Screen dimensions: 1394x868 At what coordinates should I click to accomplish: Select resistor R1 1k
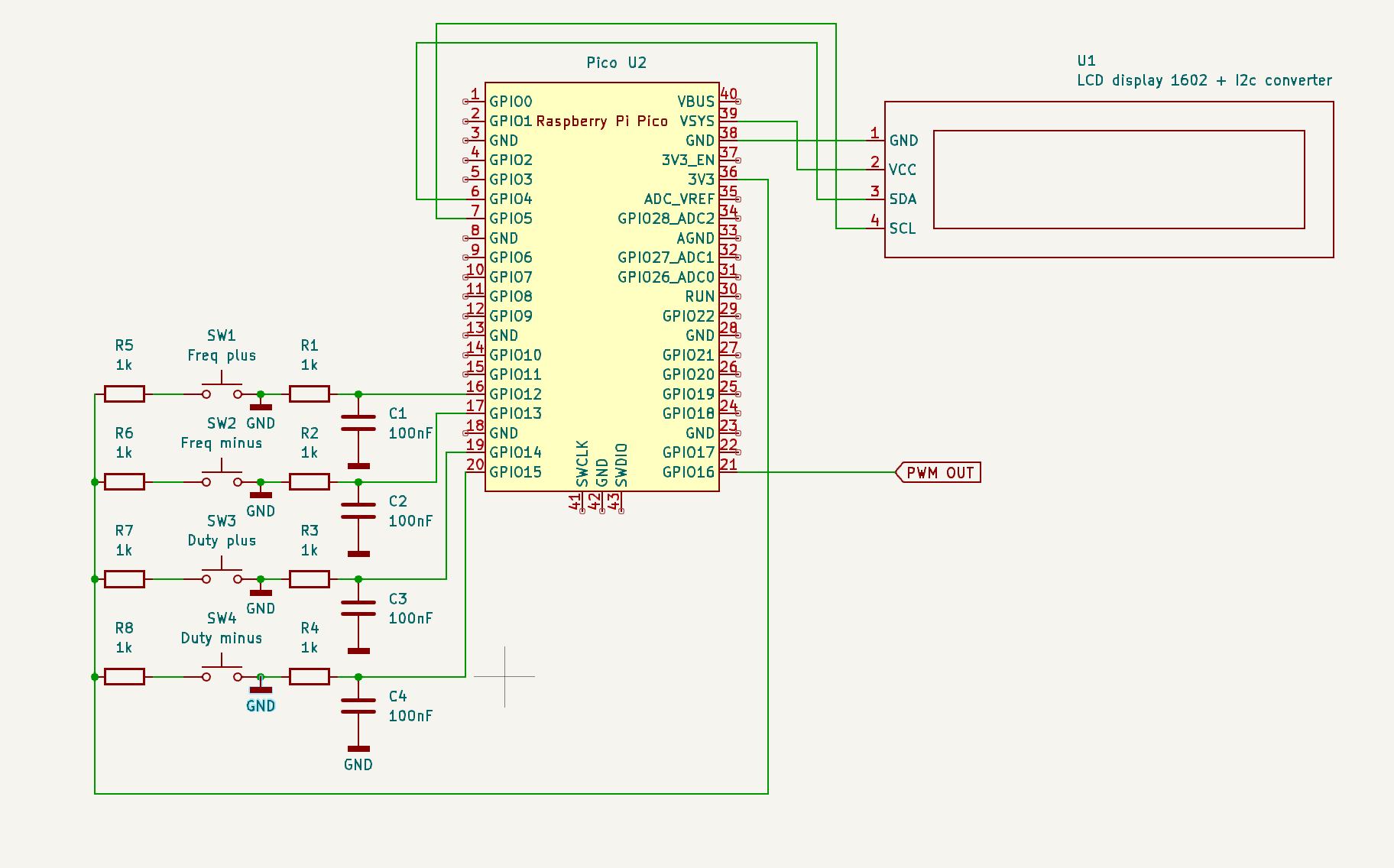click(309, 393)
